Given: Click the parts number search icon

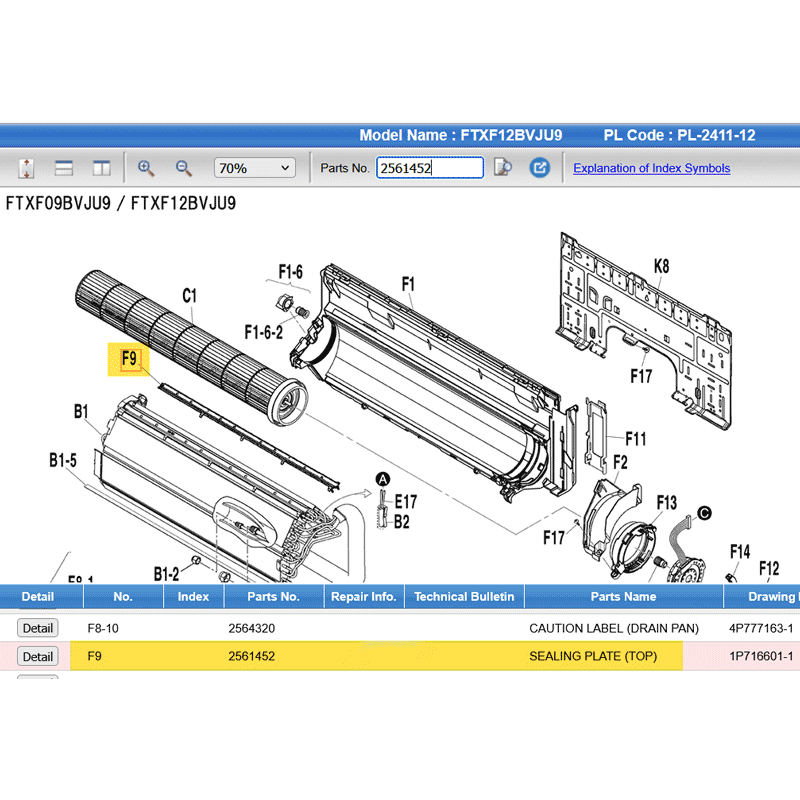Looking at the screenshot, I should coord(504,168).
